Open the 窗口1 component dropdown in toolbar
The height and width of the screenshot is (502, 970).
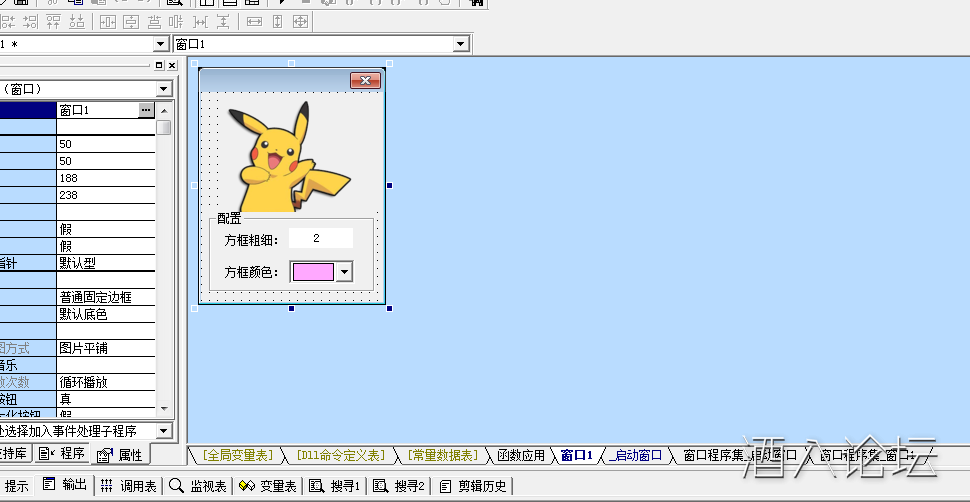[461, 44]
